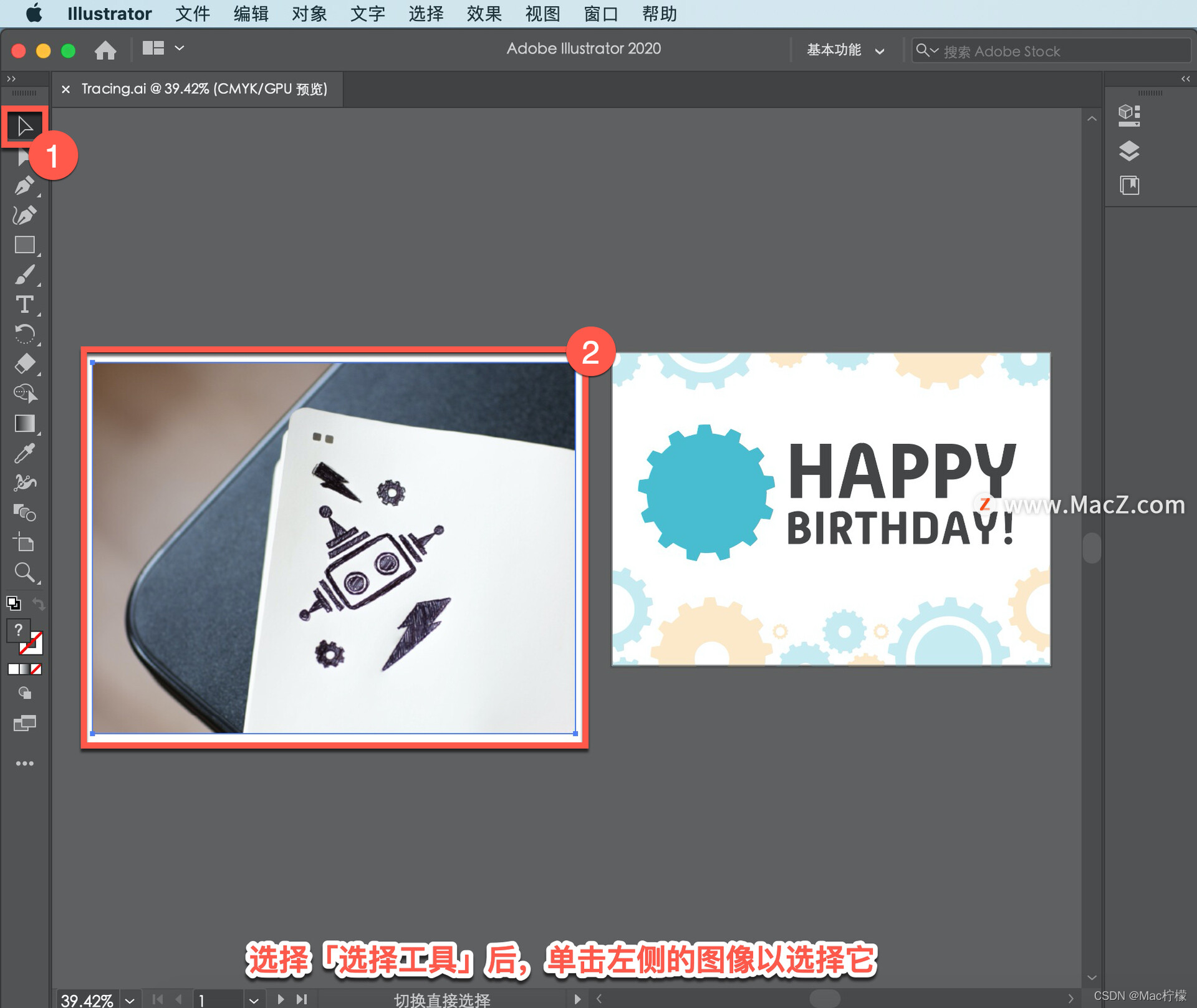
Task: Select the Selection tool arrow
Action: (x=25, y=127)
